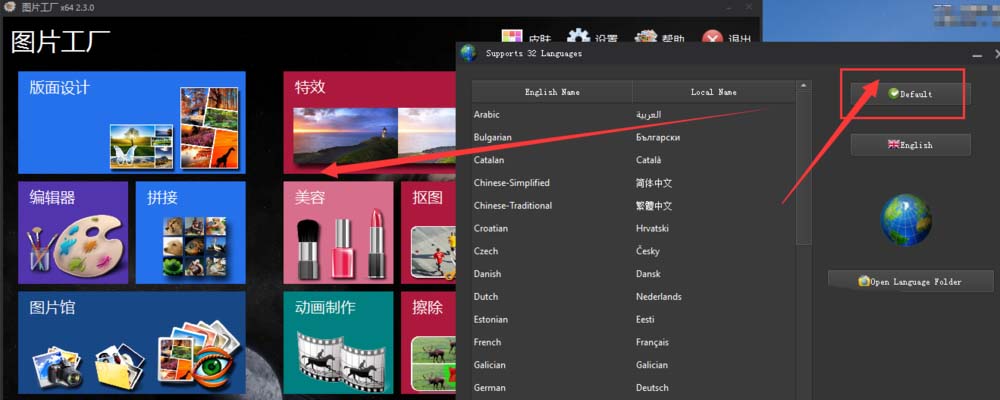The image size is (1000, 400).
Task: Select the Croatian language row
Action: [634, 228]
